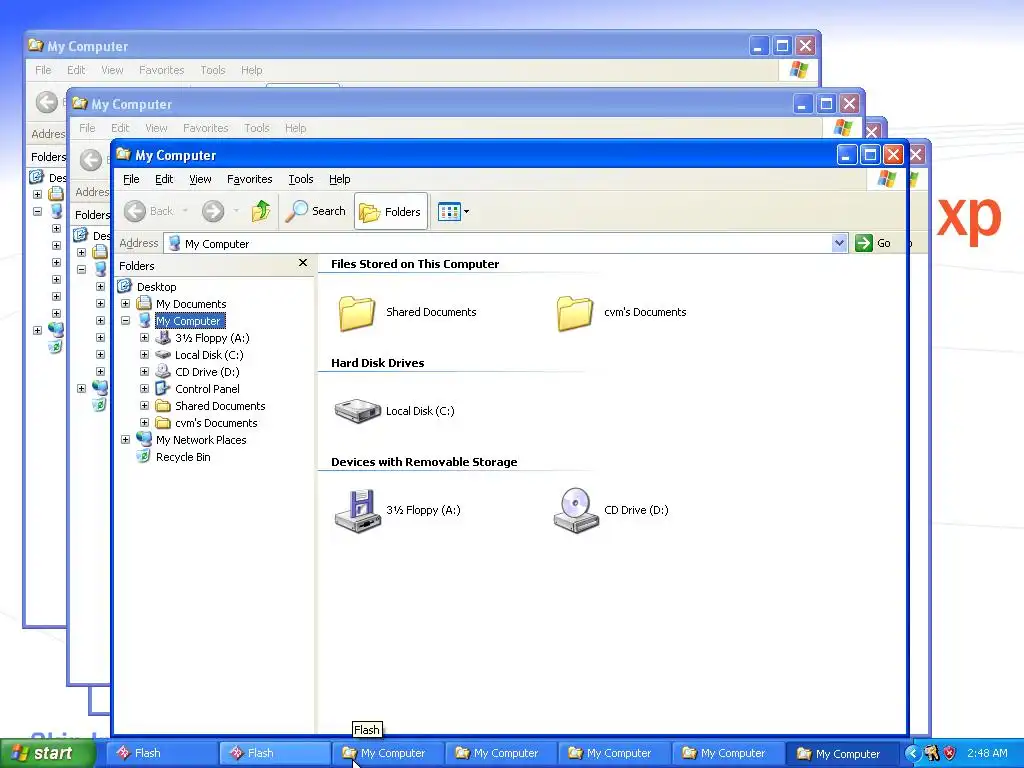Toggle the Folders pane button

coord(391,212)
